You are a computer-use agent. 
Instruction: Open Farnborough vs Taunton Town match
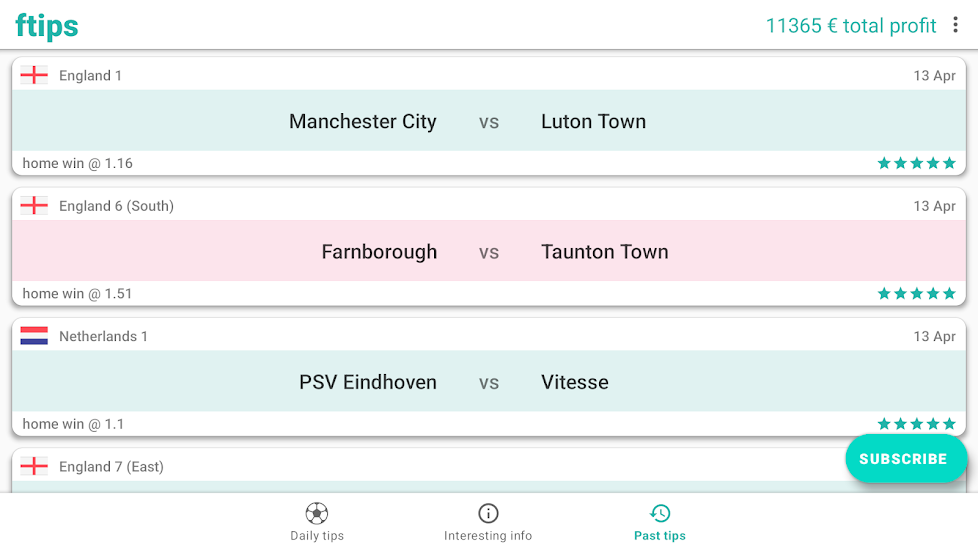(488, 252)
